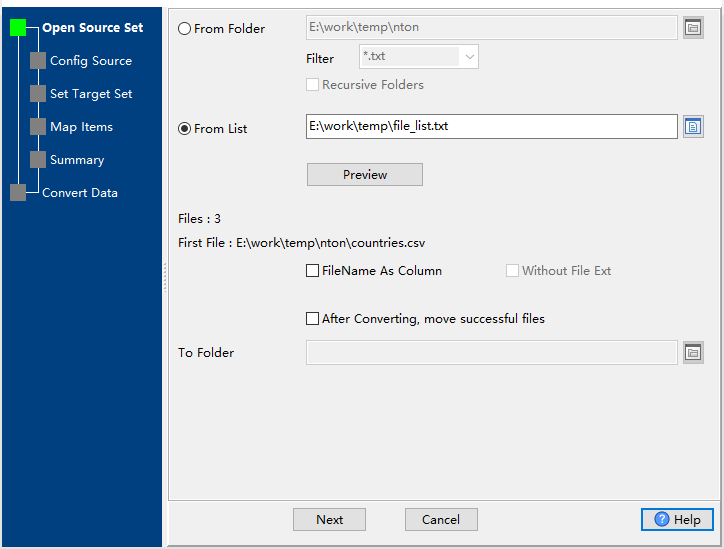Click the gray Map Items step icon
The image size is (724, 549).
click(x=38, y=127)
